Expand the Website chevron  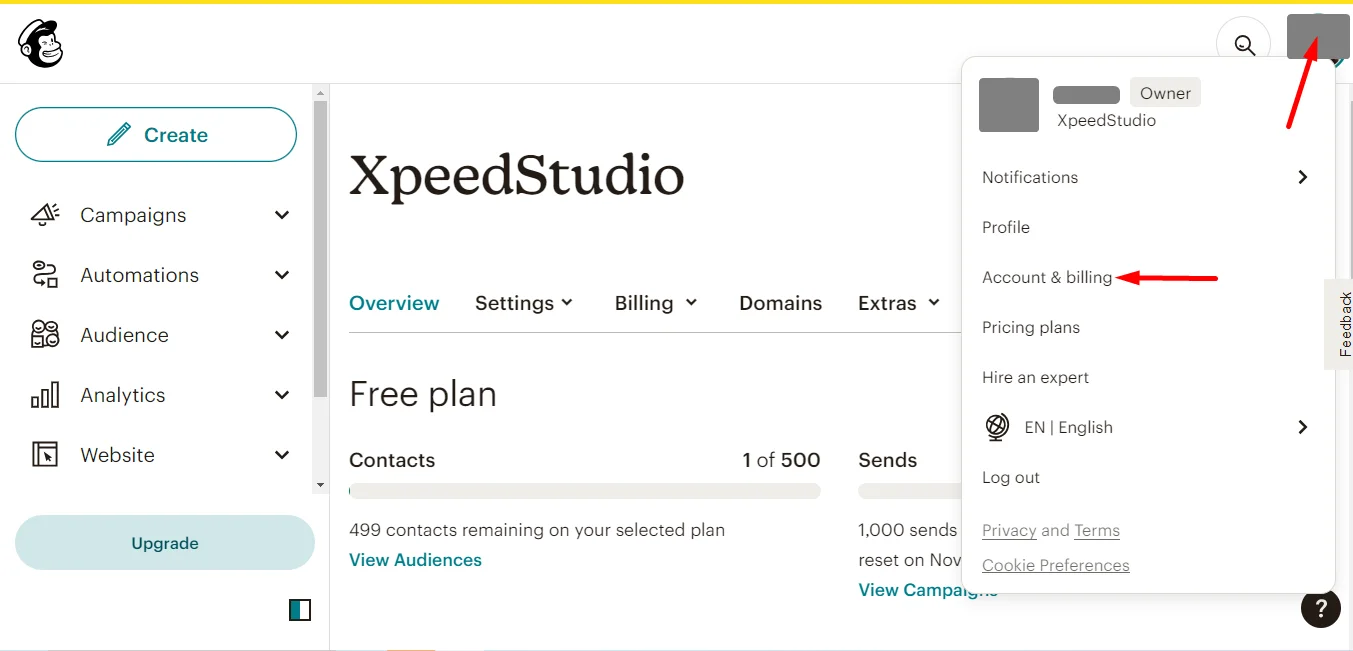[x=283, y=455]
